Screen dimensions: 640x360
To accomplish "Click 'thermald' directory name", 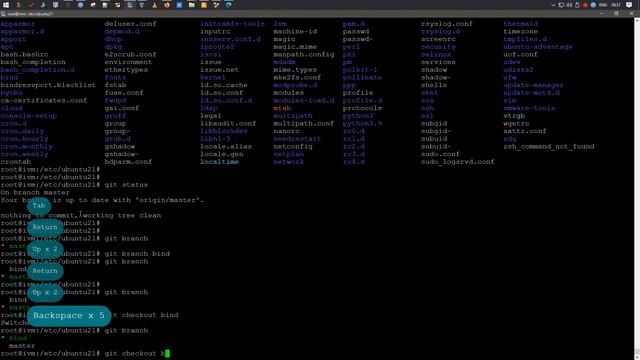I will 520,24.
